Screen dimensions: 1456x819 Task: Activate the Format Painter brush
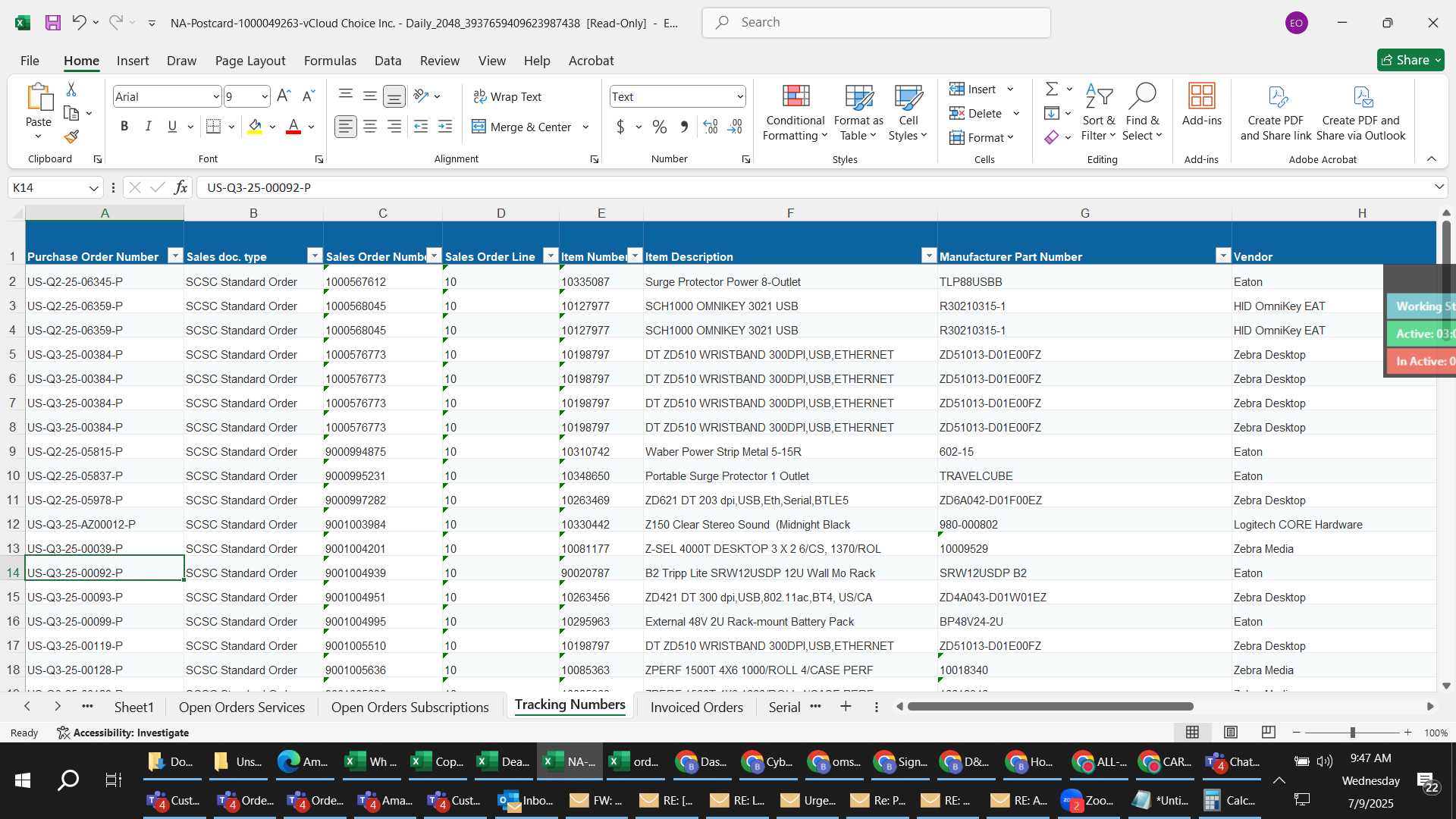[x=71, y=137]
